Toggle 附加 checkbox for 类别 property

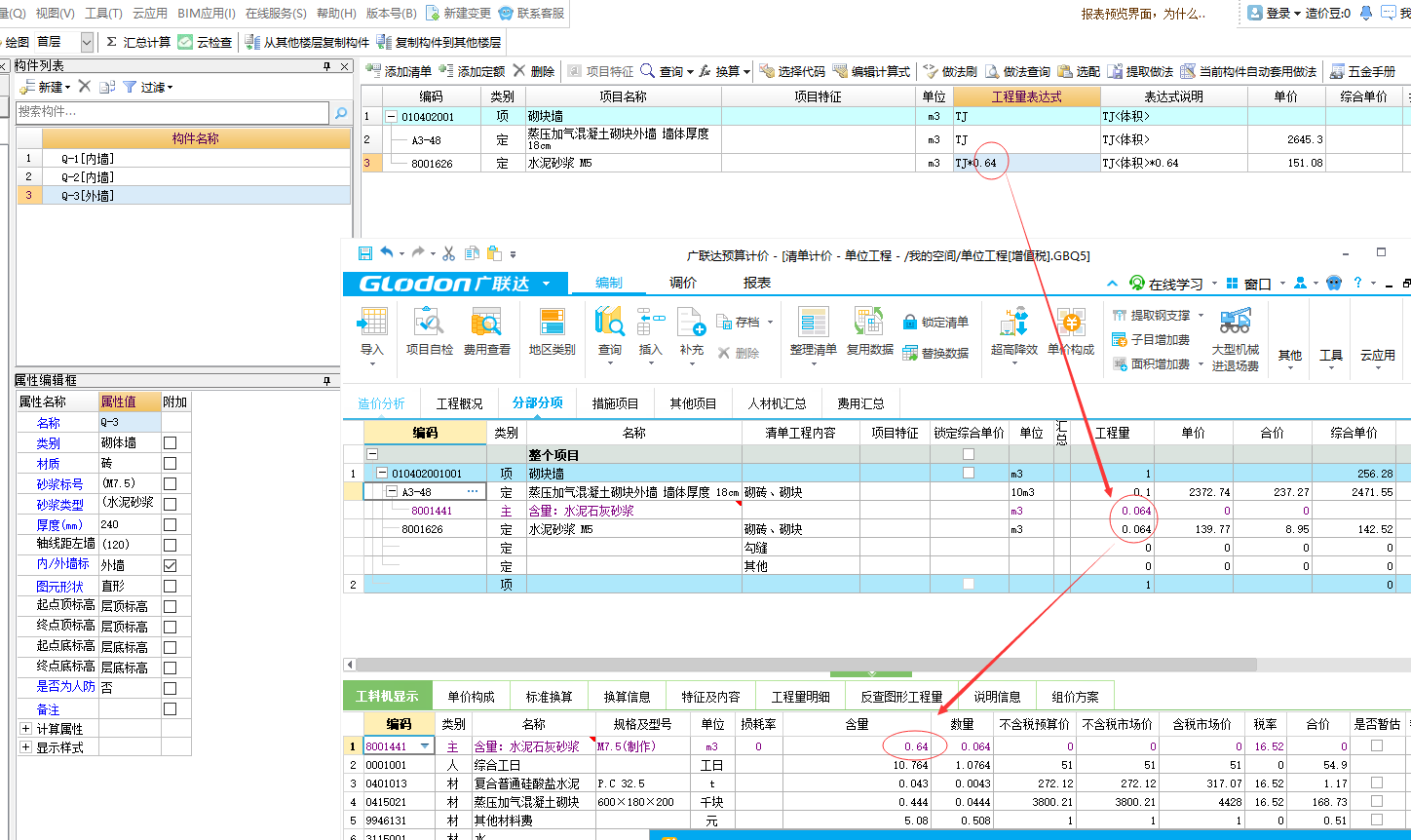point(171,442)
